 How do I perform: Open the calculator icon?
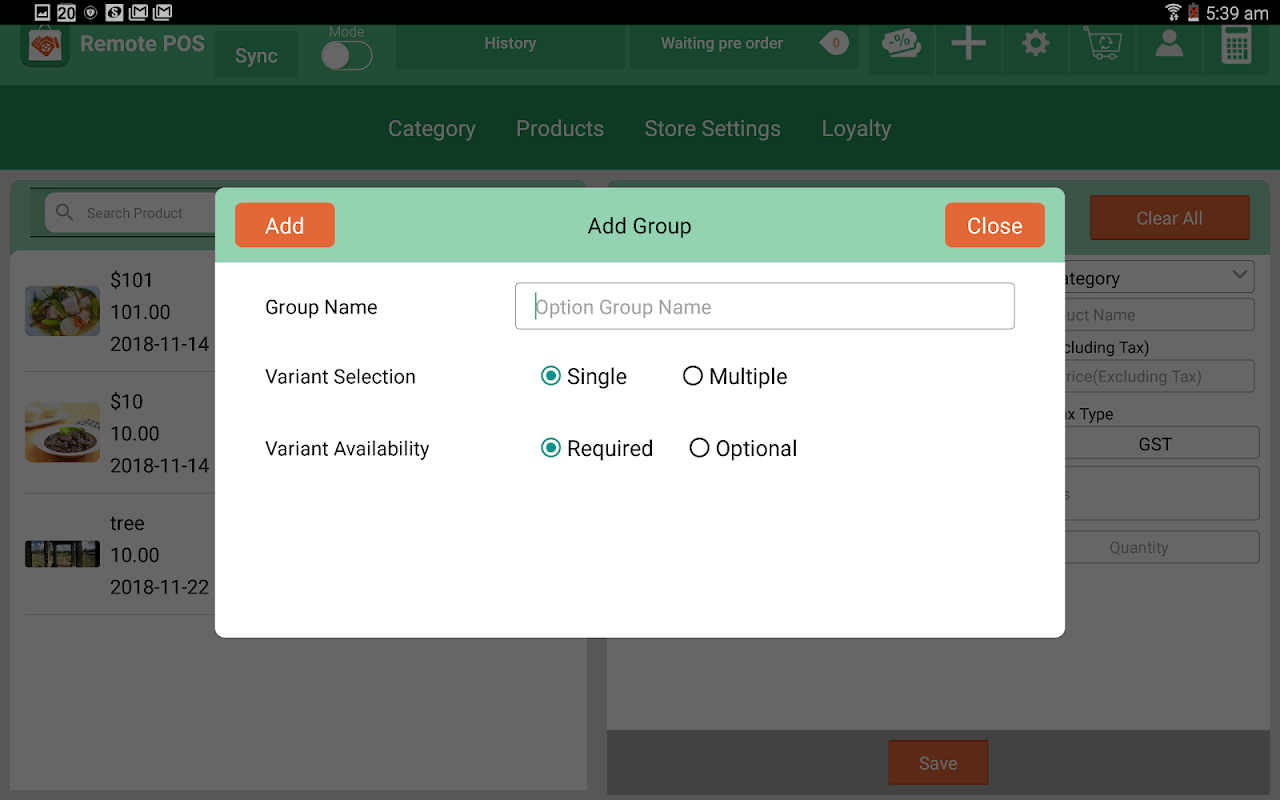click(x=1236, y=44)
